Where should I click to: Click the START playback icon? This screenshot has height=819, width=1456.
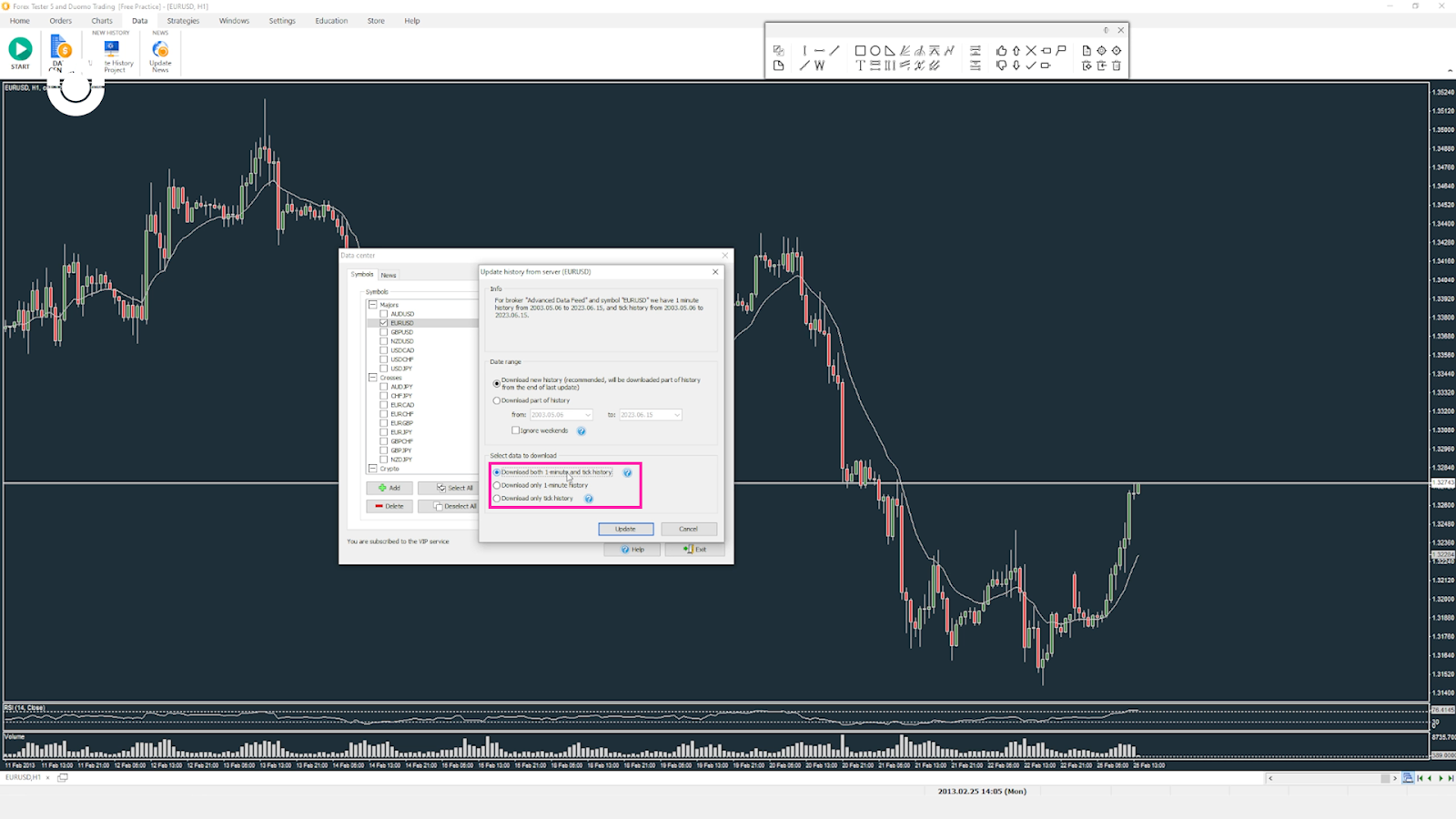pos(20,50)
